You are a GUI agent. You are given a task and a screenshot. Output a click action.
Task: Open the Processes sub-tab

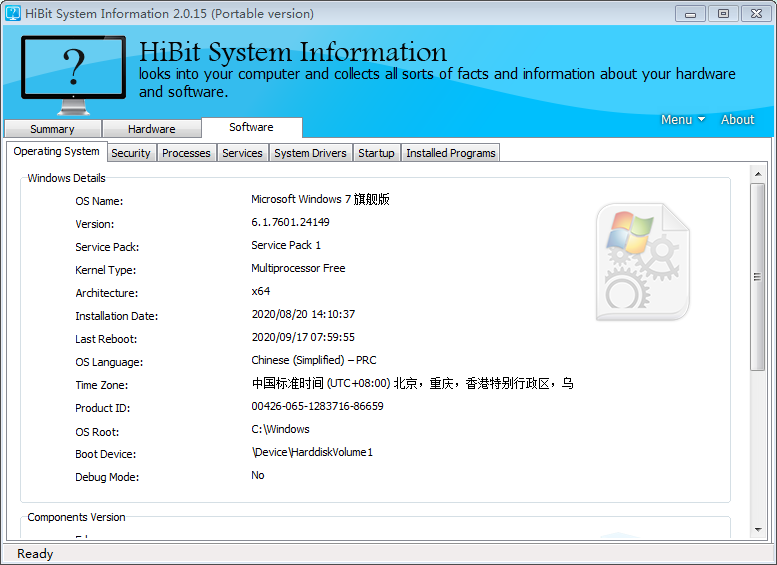click(186, 153)
